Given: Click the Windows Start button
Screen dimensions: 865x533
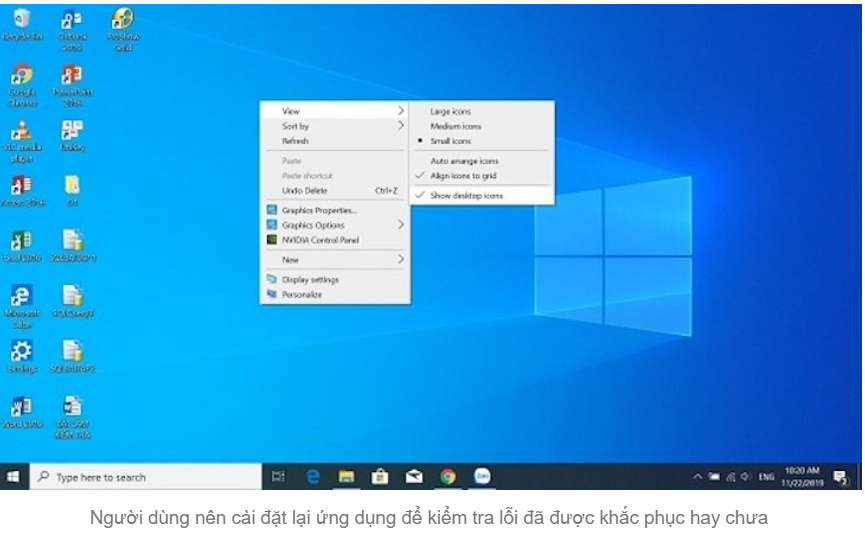Looking at the screenshot, I should tap(14, 477).
